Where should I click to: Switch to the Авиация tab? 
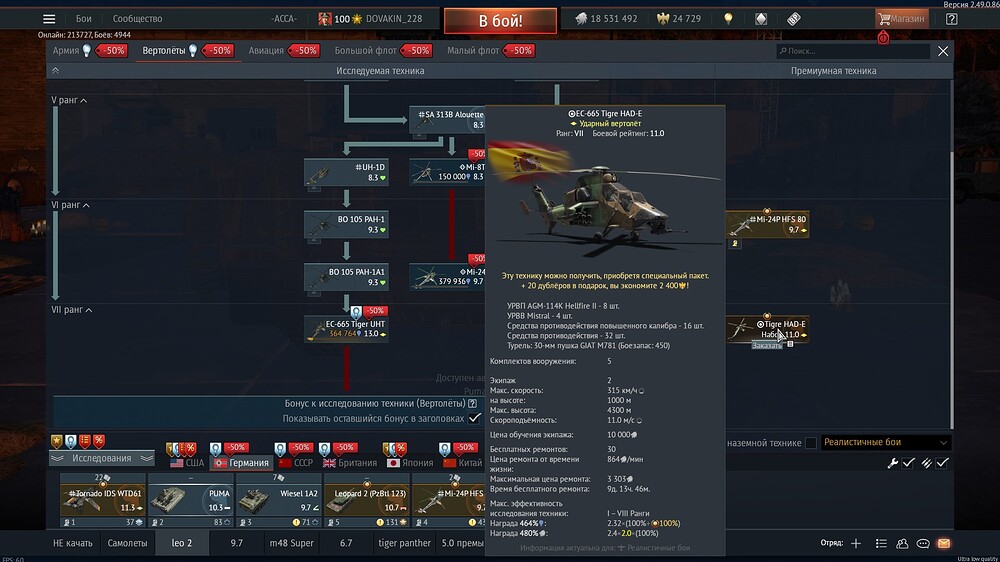click(266, 50)
